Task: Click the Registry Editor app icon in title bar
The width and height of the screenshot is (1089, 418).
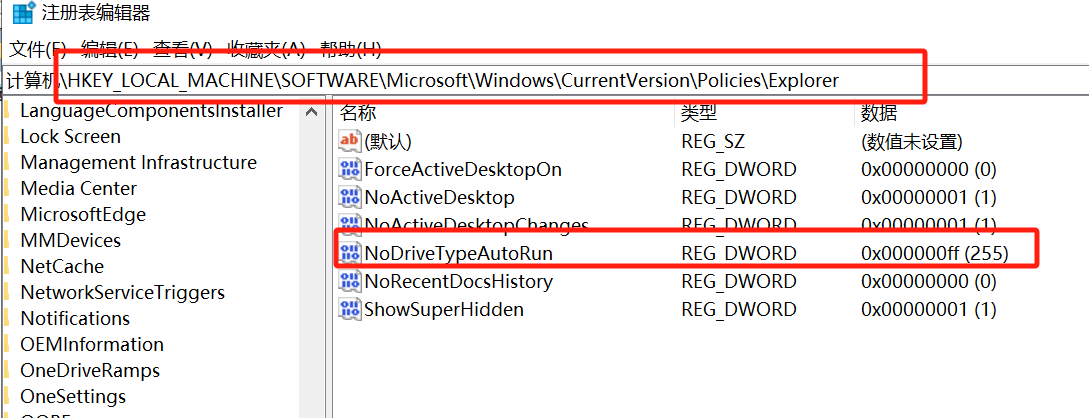Action: [24, 13]
